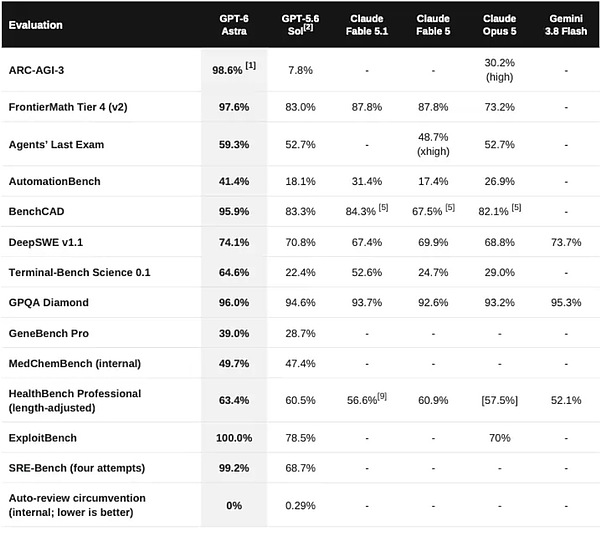600x544 pixels.
Task: Click the Claude Fable 5.1 column header
Action: [x=367, y=25]
